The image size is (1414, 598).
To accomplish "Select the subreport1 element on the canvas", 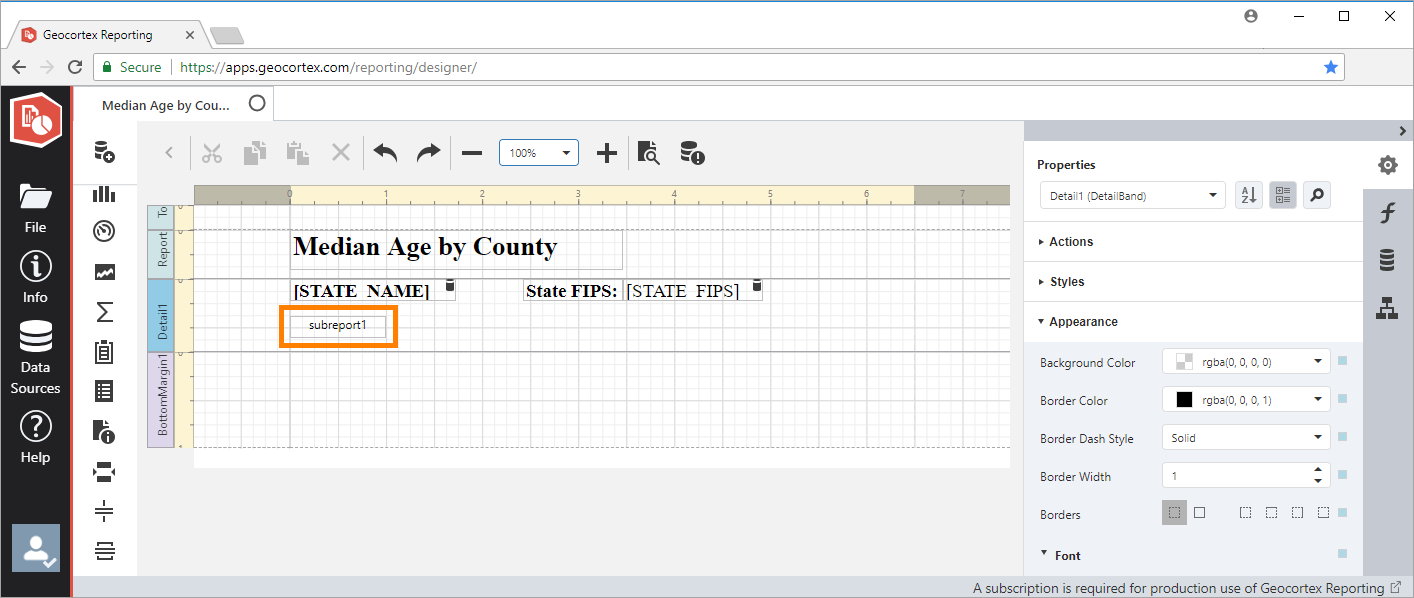I will coord(338,324).
